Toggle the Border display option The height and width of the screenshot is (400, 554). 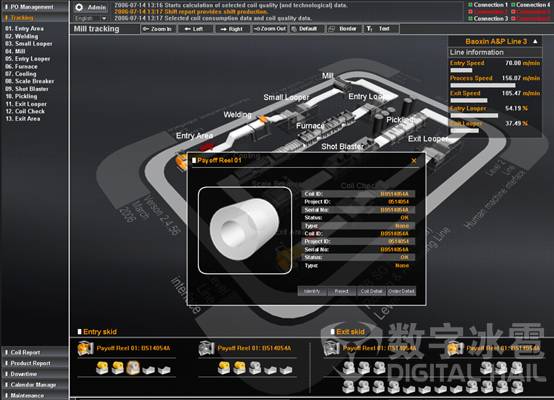344,29
